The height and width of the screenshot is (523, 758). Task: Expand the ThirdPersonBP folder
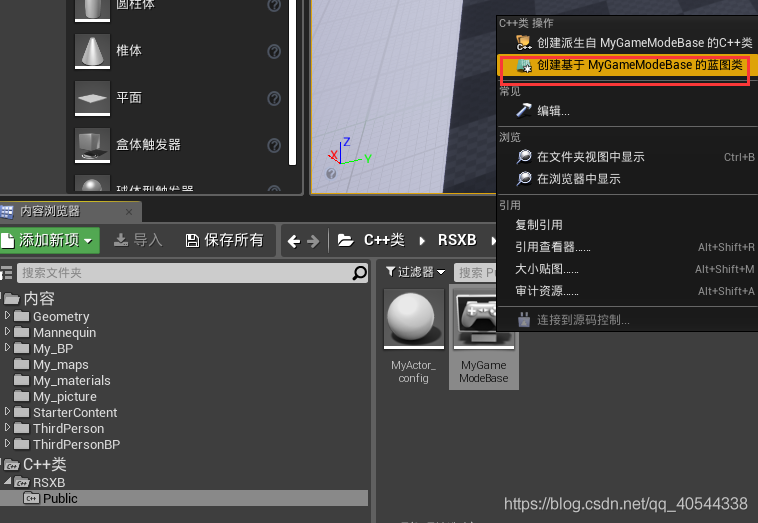7,443
